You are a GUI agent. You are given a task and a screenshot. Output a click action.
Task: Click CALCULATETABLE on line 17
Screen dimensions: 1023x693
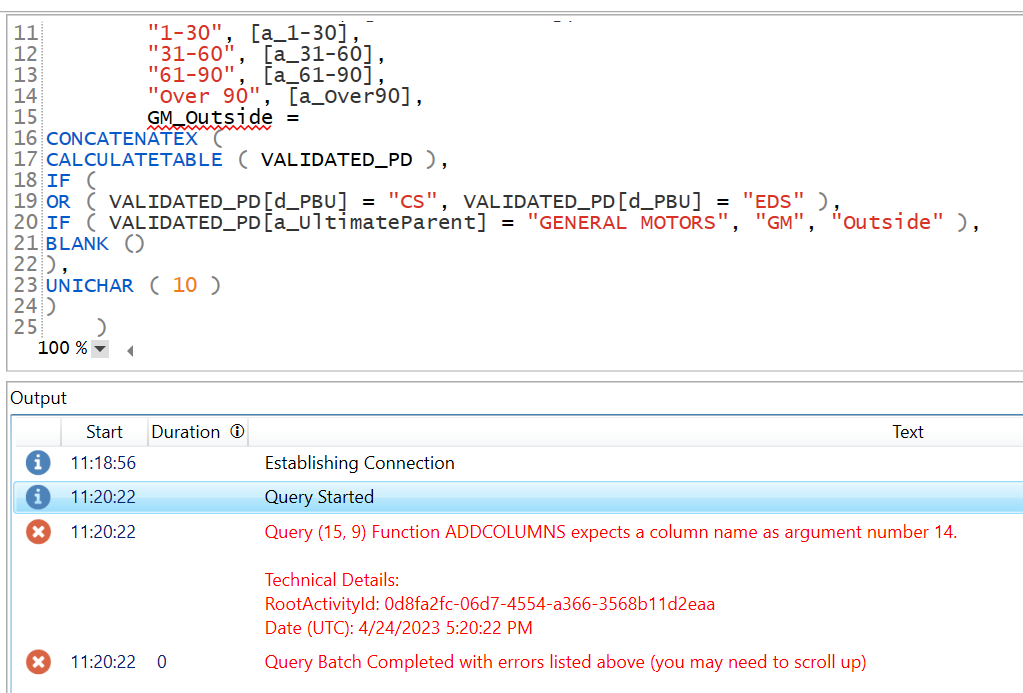[134, 159]
